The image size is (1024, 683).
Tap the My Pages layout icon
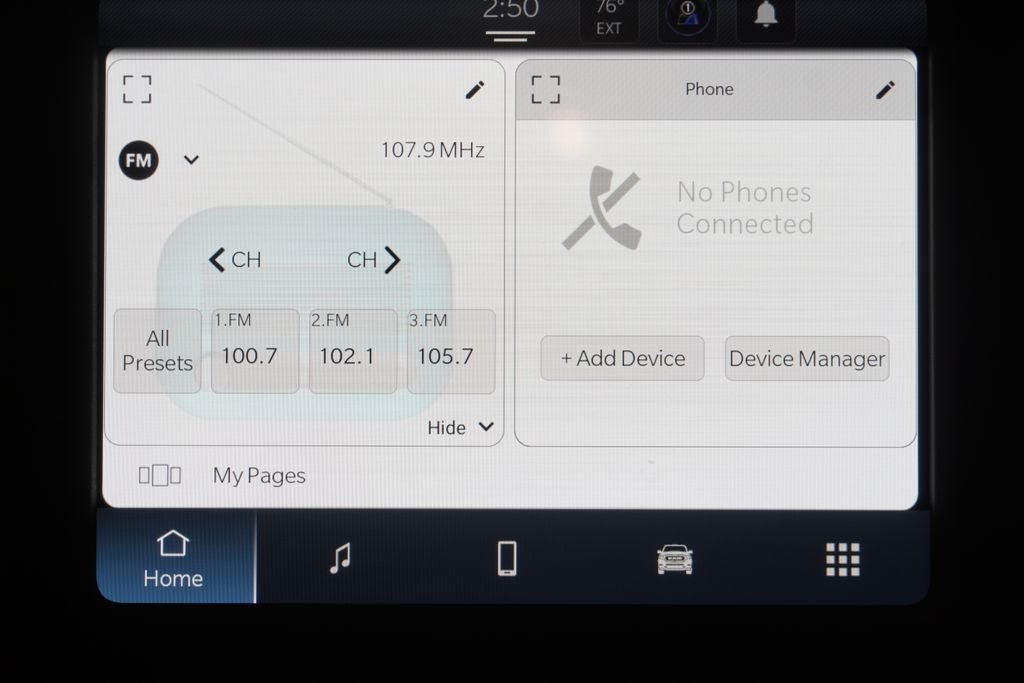pos(159,475)
